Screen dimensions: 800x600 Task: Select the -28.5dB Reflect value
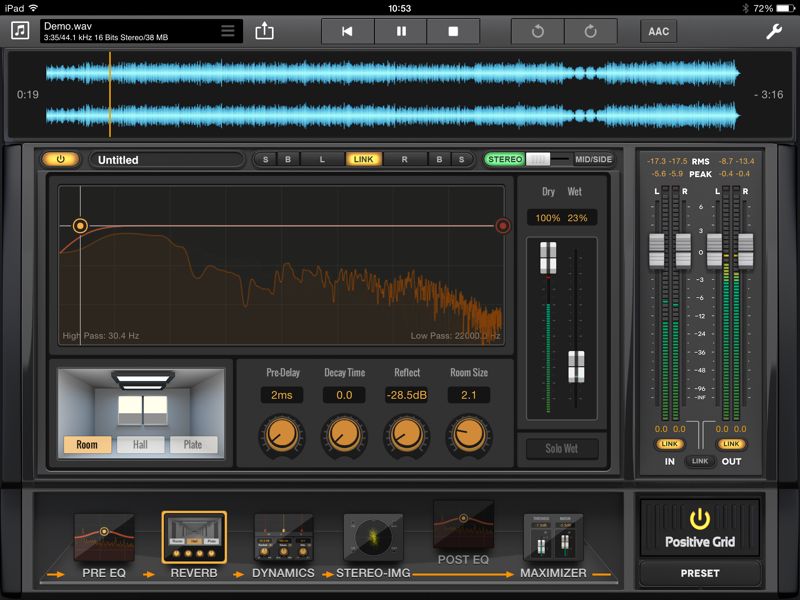pos(407,395)
